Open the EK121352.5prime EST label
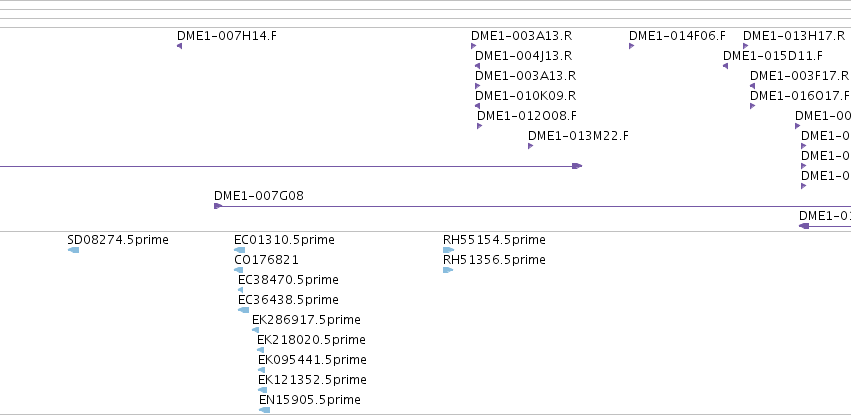Image resolution: width=851 pixels, height=415 pixels. point(312,380)
